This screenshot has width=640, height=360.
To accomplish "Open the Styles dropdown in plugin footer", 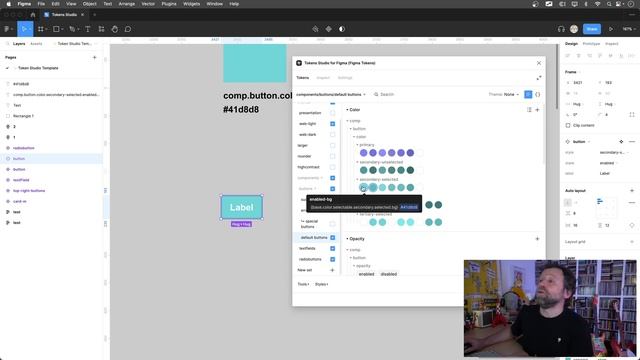I will click(322, 284).
